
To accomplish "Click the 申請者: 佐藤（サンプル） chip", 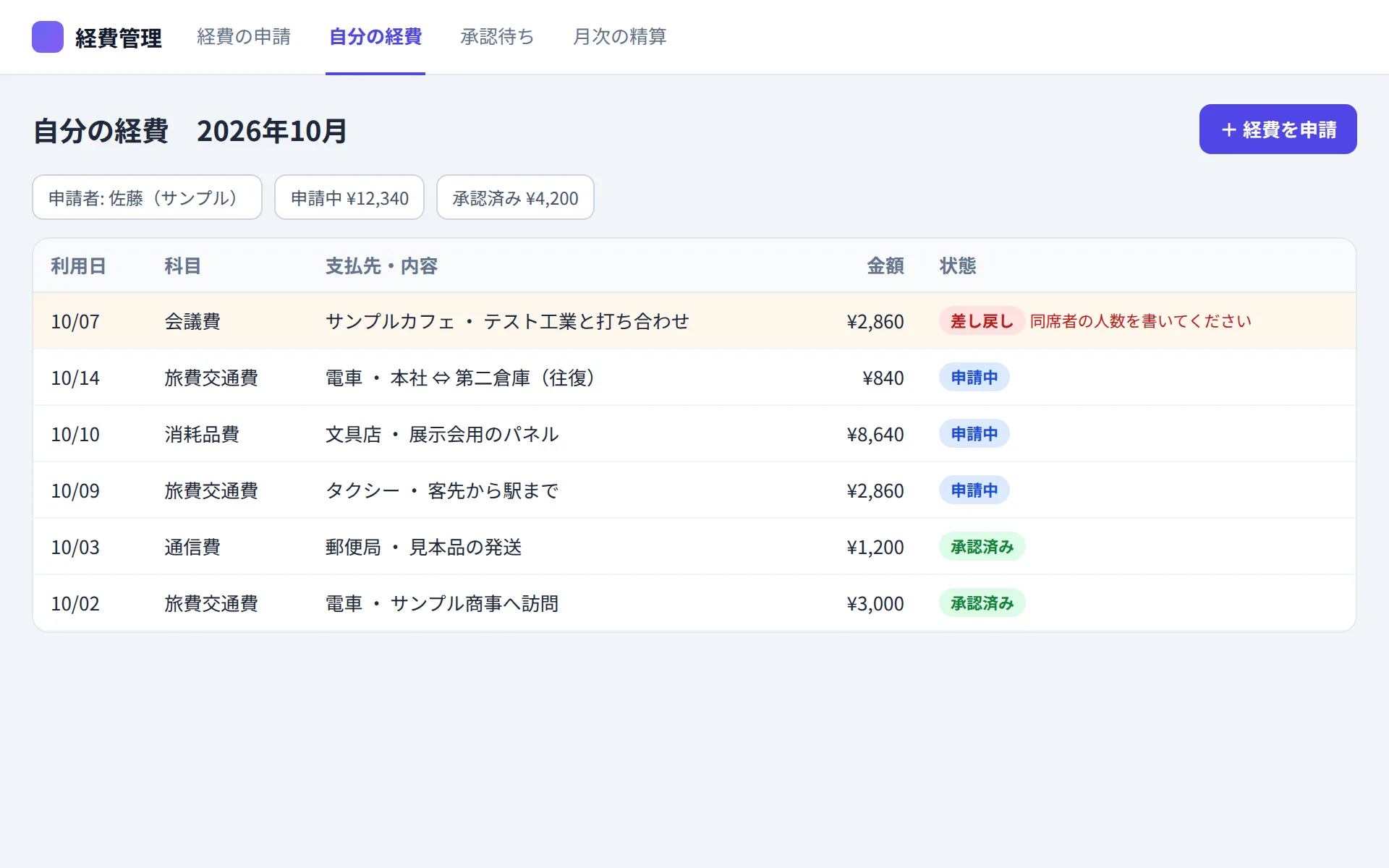I will pyautogui.click(x=147, y=197).
